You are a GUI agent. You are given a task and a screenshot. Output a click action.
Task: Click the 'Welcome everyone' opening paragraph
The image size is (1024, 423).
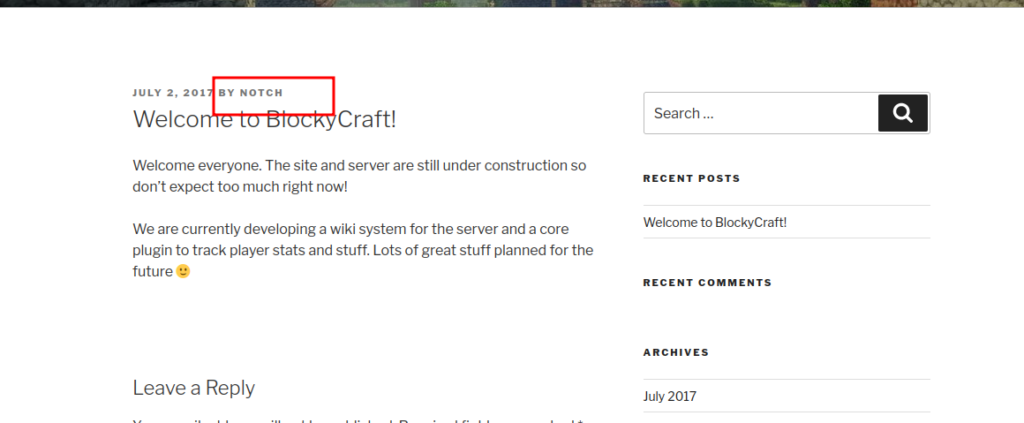pyautogui.click(x=359, y=176)
